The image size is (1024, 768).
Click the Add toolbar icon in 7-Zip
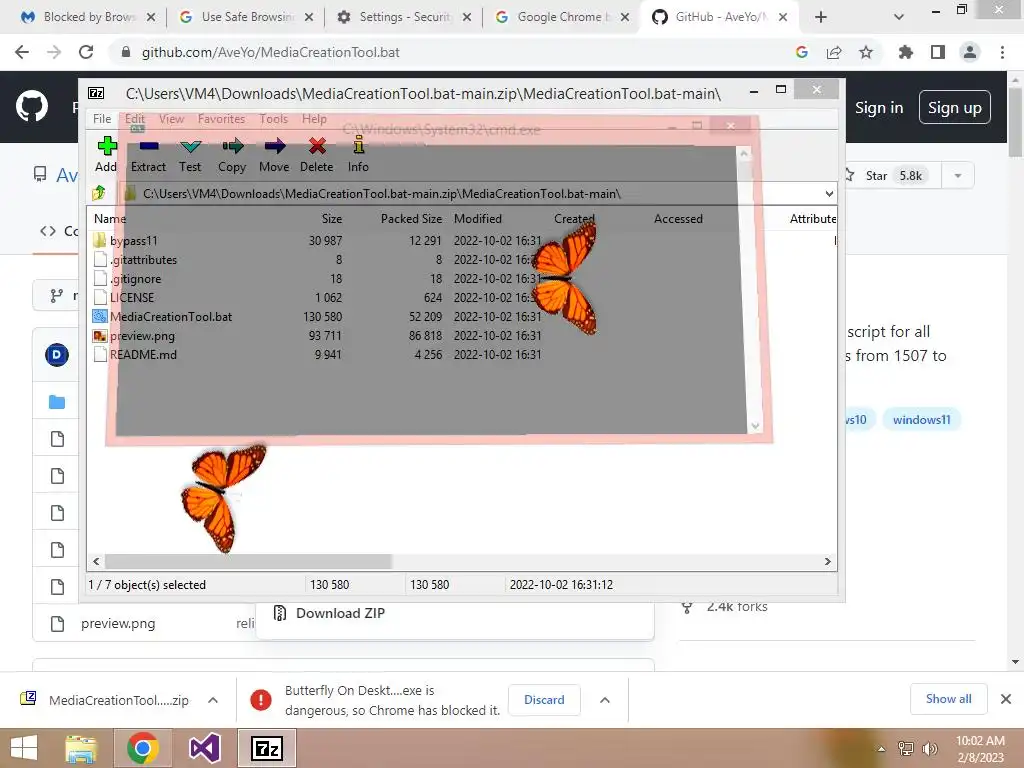coord(106,154)
